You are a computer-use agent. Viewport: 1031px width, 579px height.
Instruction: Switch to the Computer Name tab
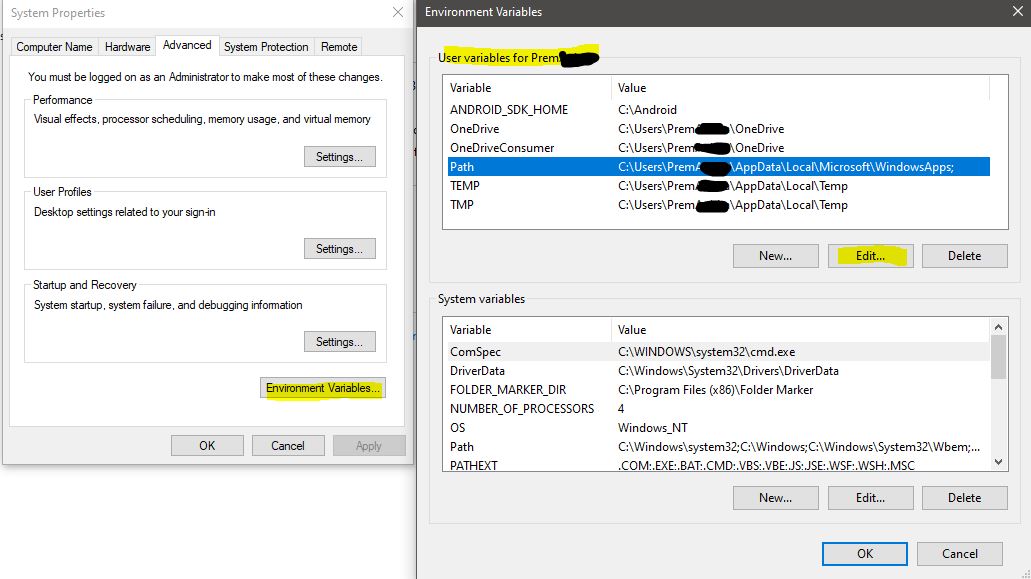(54, 46)
